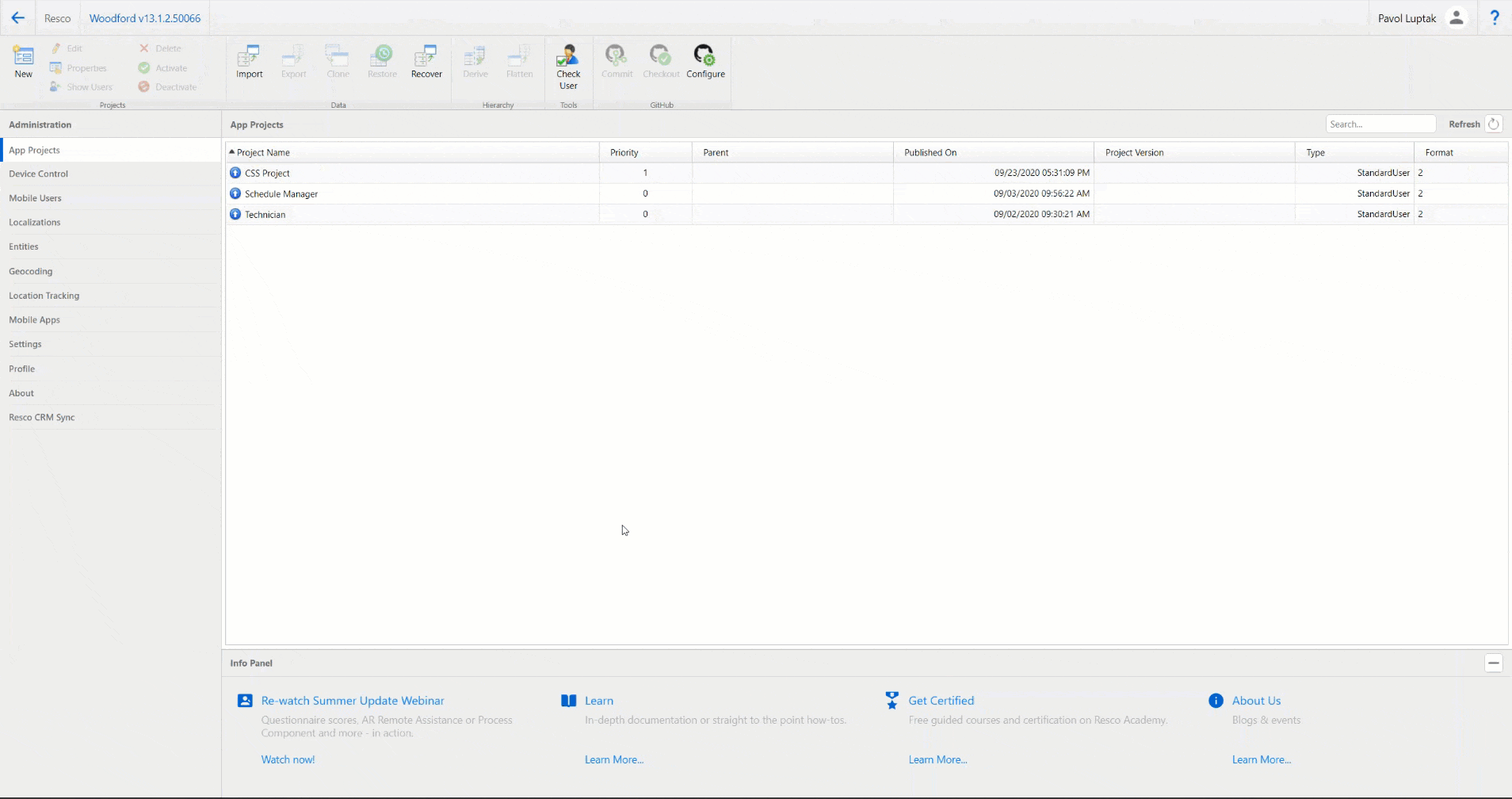Screen dimensions: 1512x799
Task: Click Learn More under Get Certified
Action: [x=937, y=759]
